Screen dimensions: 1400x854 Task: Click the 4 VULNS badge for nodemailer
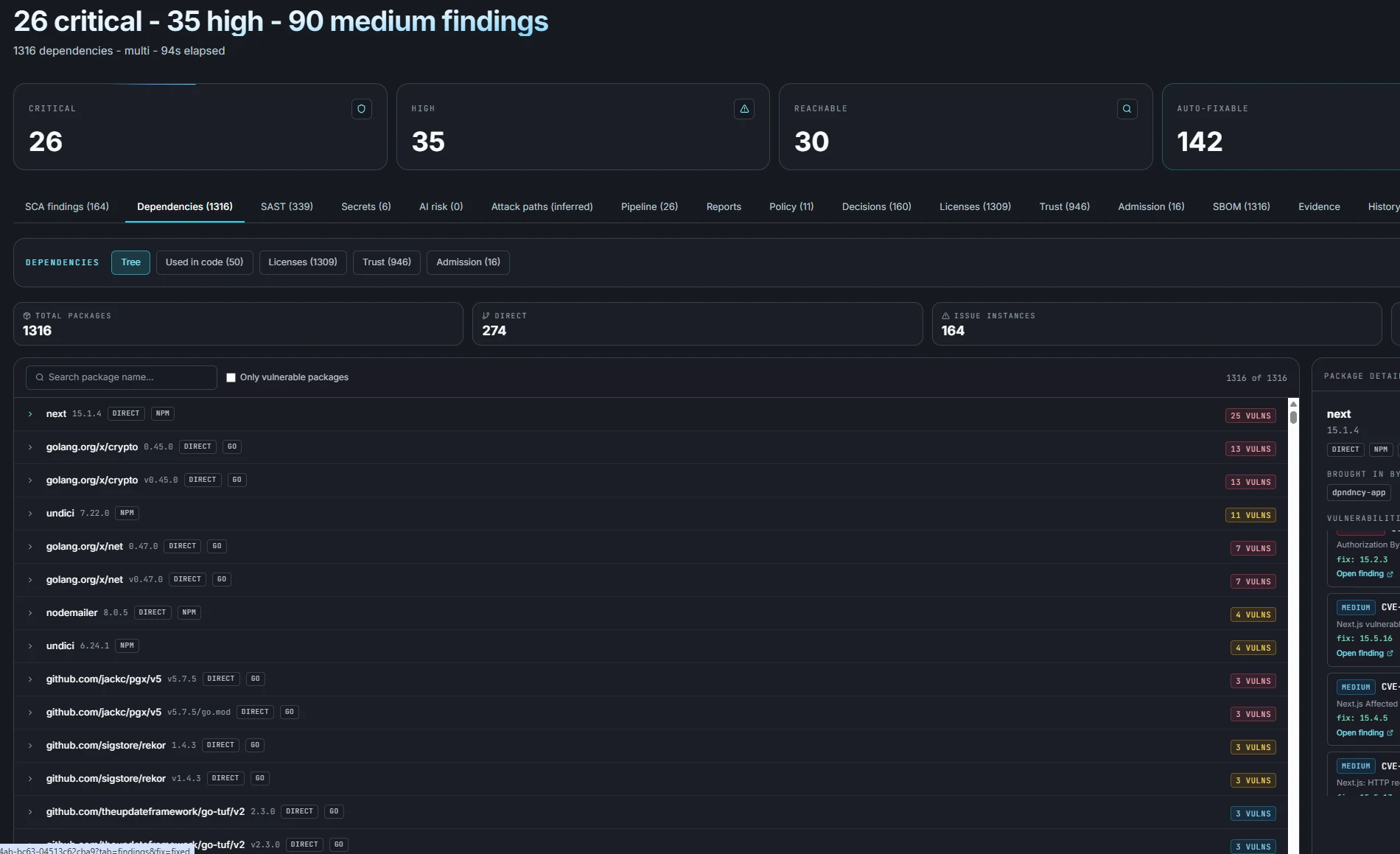(1253, 615)
